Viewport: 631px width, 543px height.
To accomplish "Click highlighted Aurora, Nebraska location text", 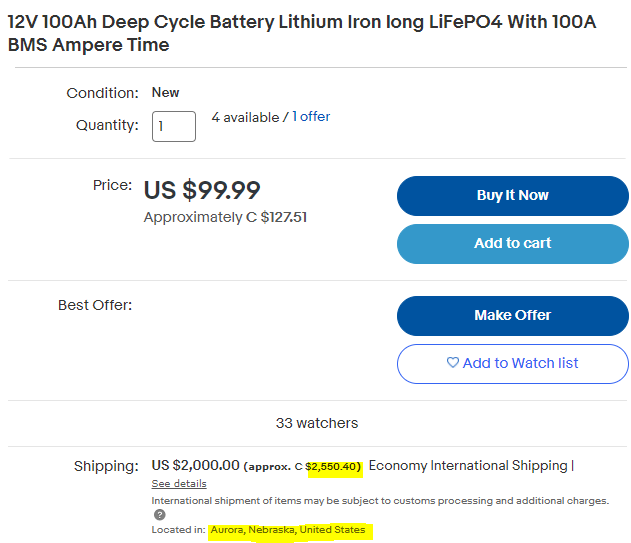I will click(x=288, y=530).
